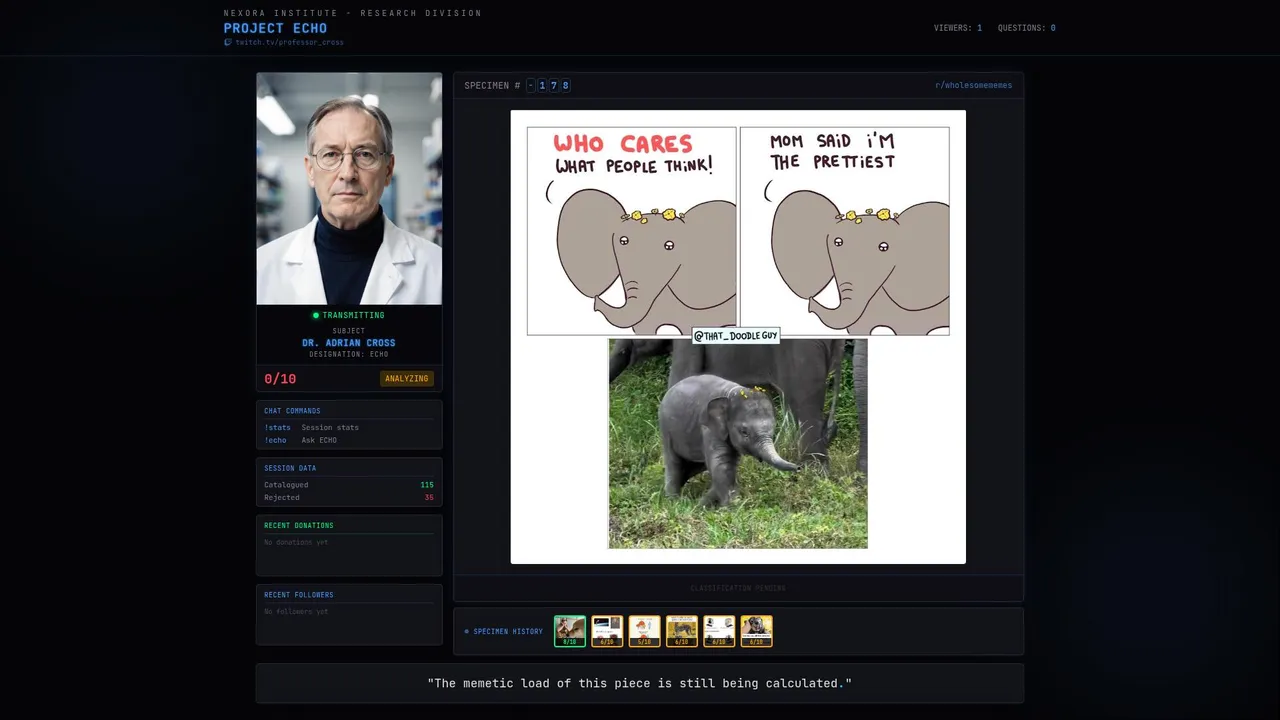1280x720 pixels.
Task: Click the green TRANSMITTING status dot
Action: 316,315
